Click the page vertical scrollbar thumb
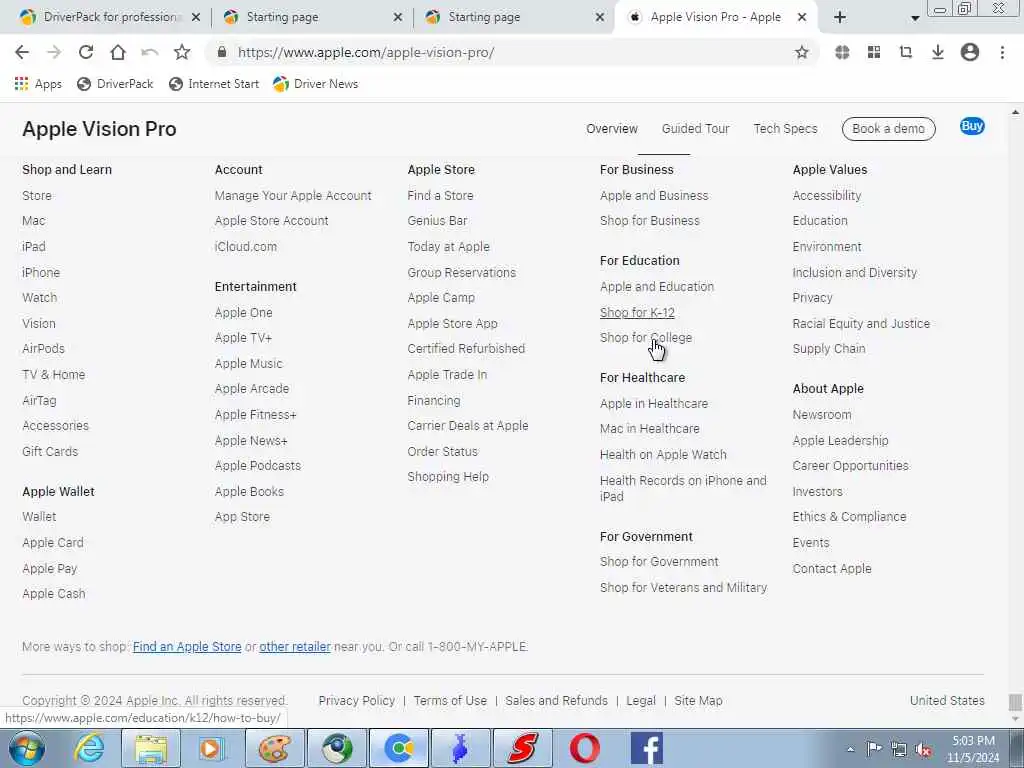The image size is (1024, 768). (1014, 702)
